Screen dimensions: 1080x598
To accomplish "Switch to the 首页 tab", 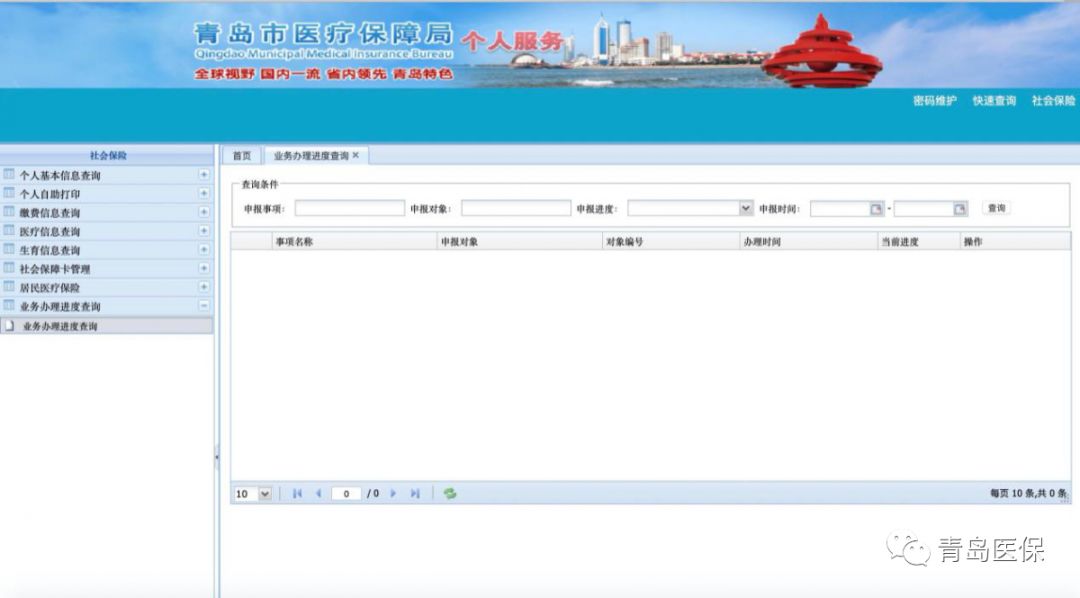I will [241, 156].
